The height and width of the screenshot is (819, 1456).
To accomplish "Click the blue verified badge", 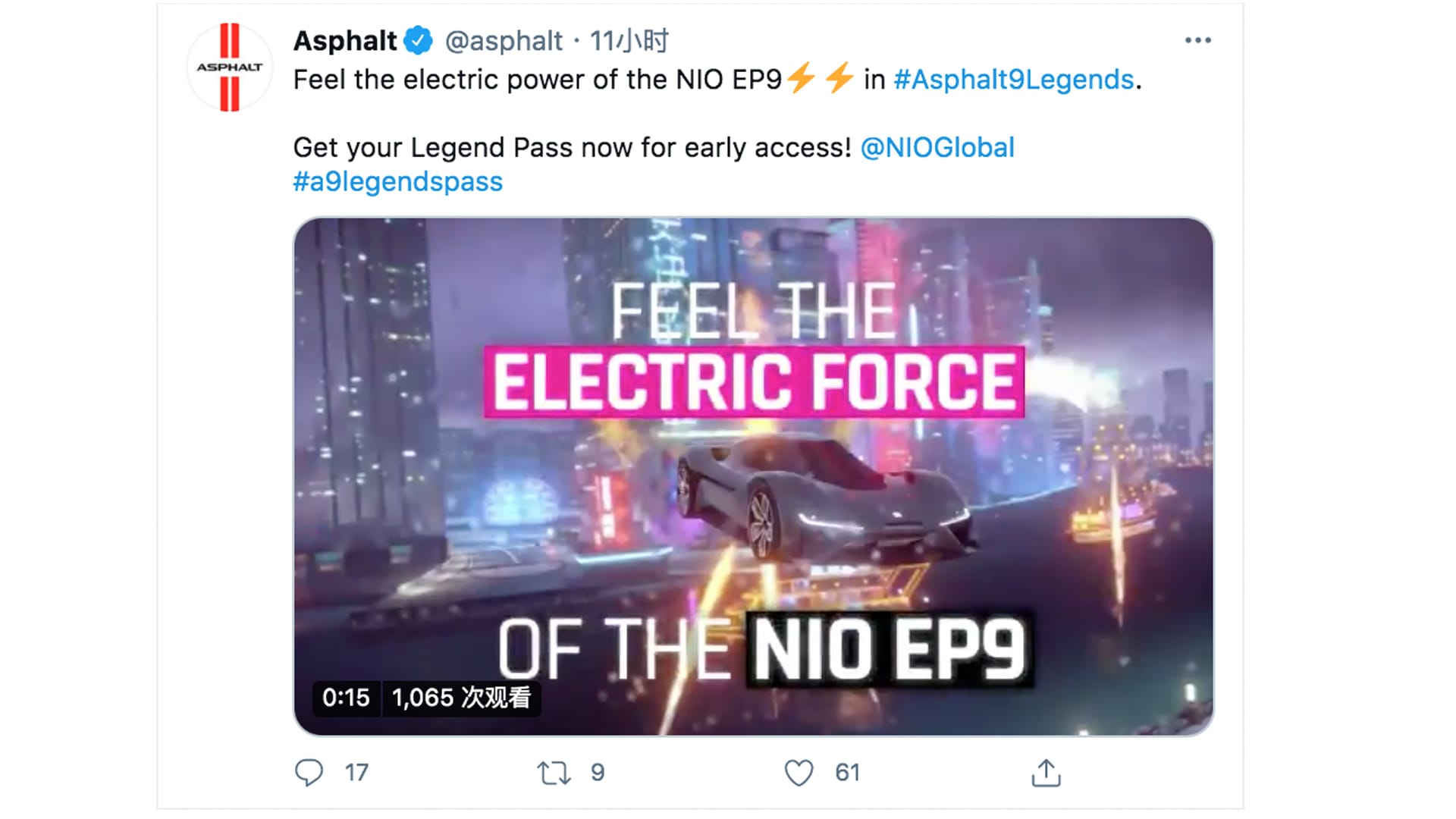I will click(x=418, y=41).
